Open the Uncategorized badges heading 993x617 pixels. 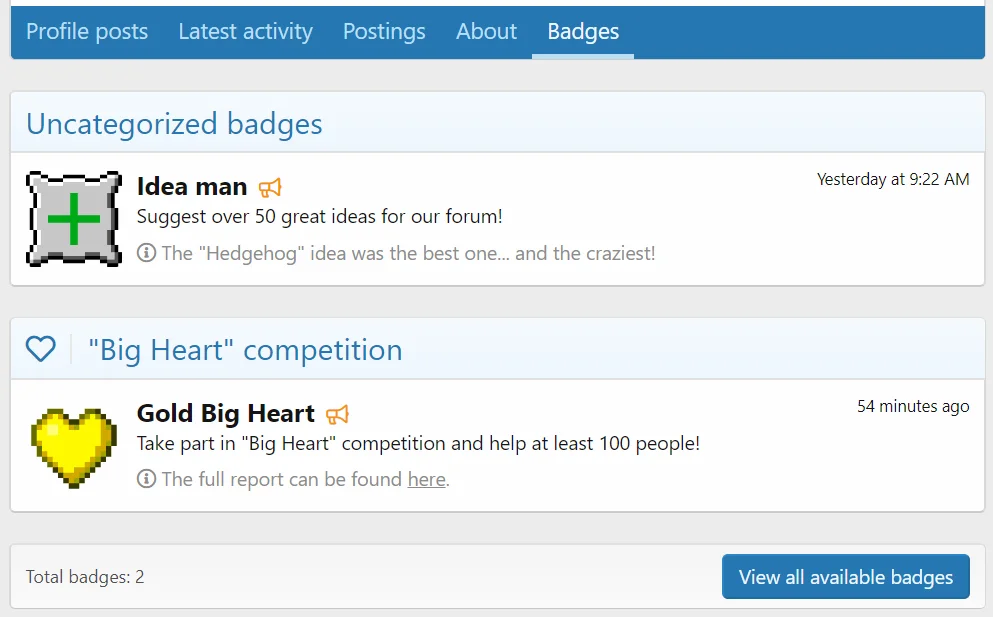pyautogui.click(x=174, y=124)
